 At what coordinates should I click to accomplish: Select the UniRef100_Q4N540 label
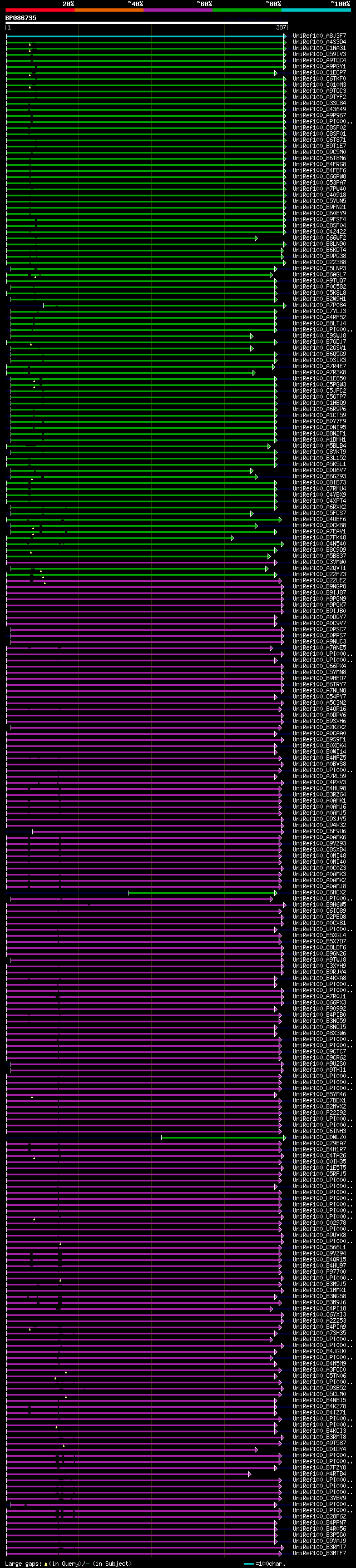(x=319, y=543)
